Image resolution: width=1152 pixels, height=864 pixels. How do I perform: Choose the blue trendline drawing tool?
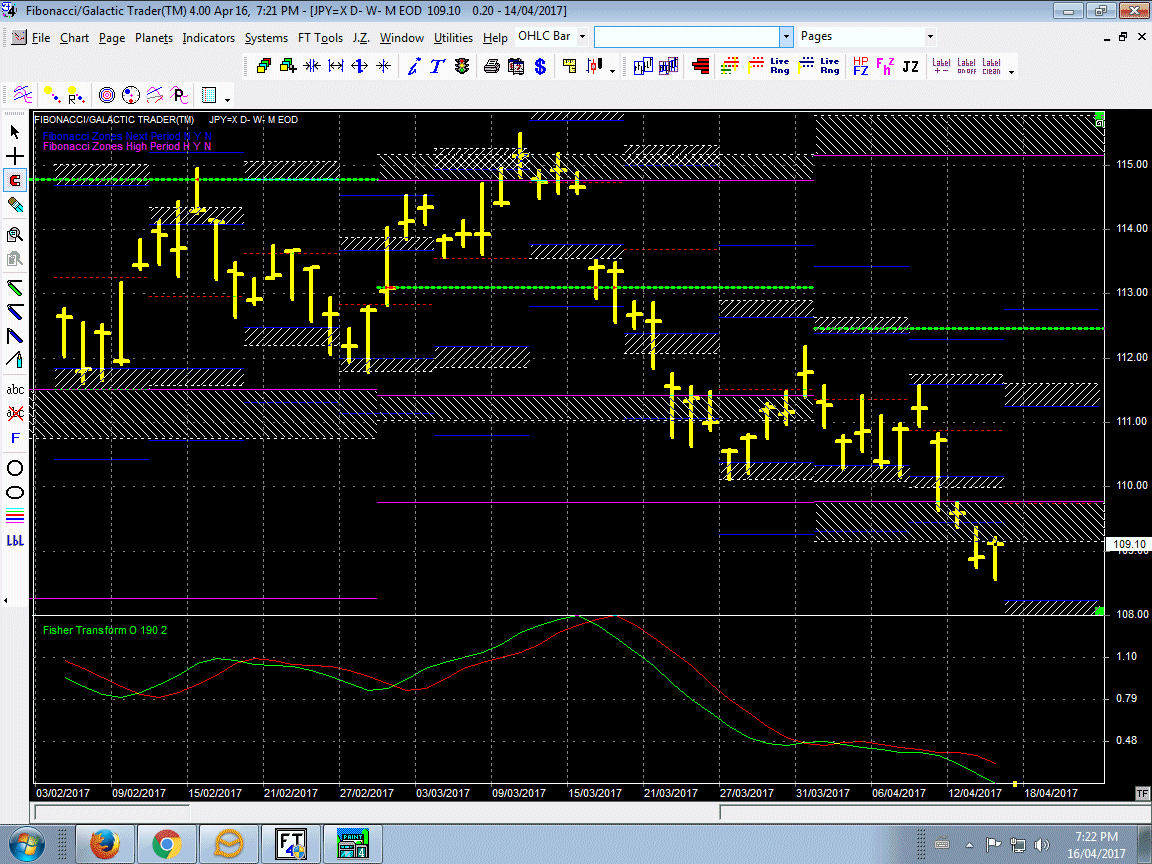pos(15,312)
